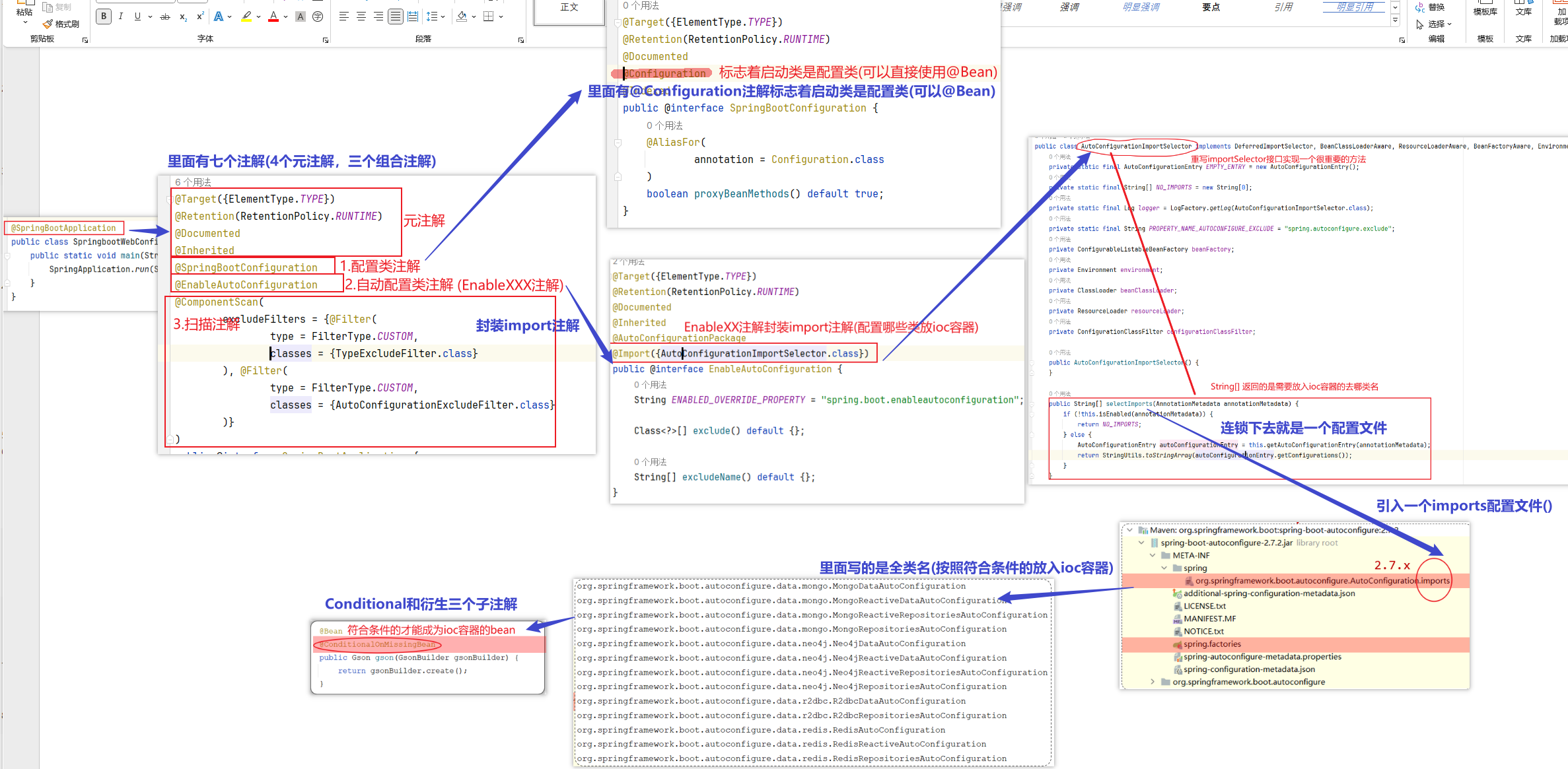This screenshot has width=1568, height=769.
Task: Open the line spacing dropdown
Action: (435, 17)
